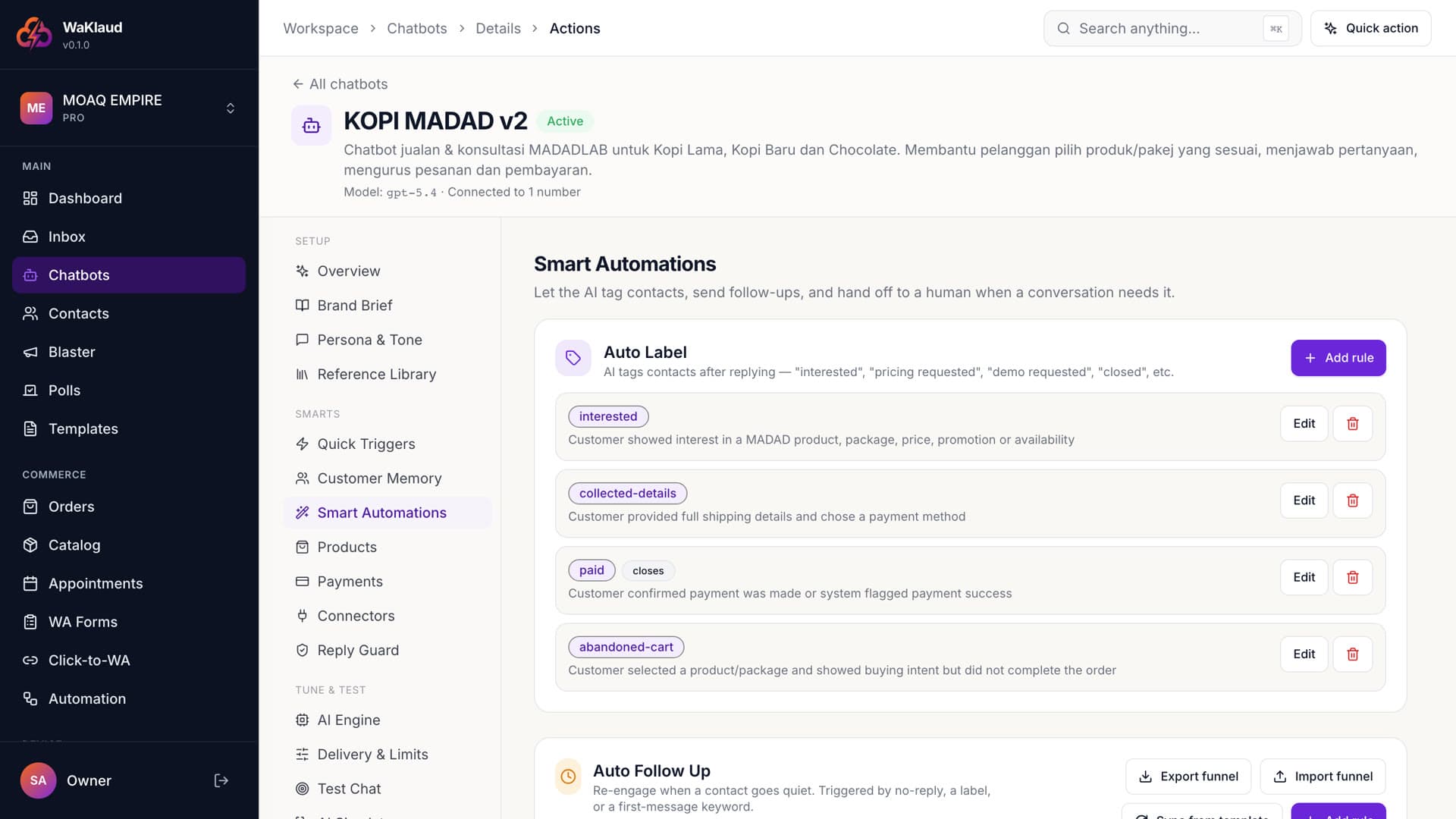
Task: Open Inbox in the main sidebar
Action: [x=129, y=237]
